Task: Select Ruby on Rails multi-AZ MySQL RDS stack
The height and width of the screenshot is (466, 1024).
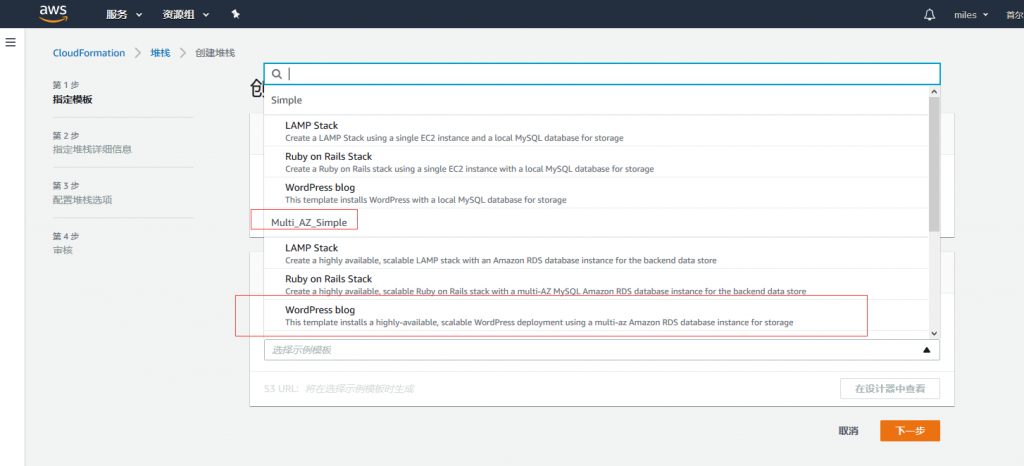Action: pyautogui.click(x=596, y=285)
